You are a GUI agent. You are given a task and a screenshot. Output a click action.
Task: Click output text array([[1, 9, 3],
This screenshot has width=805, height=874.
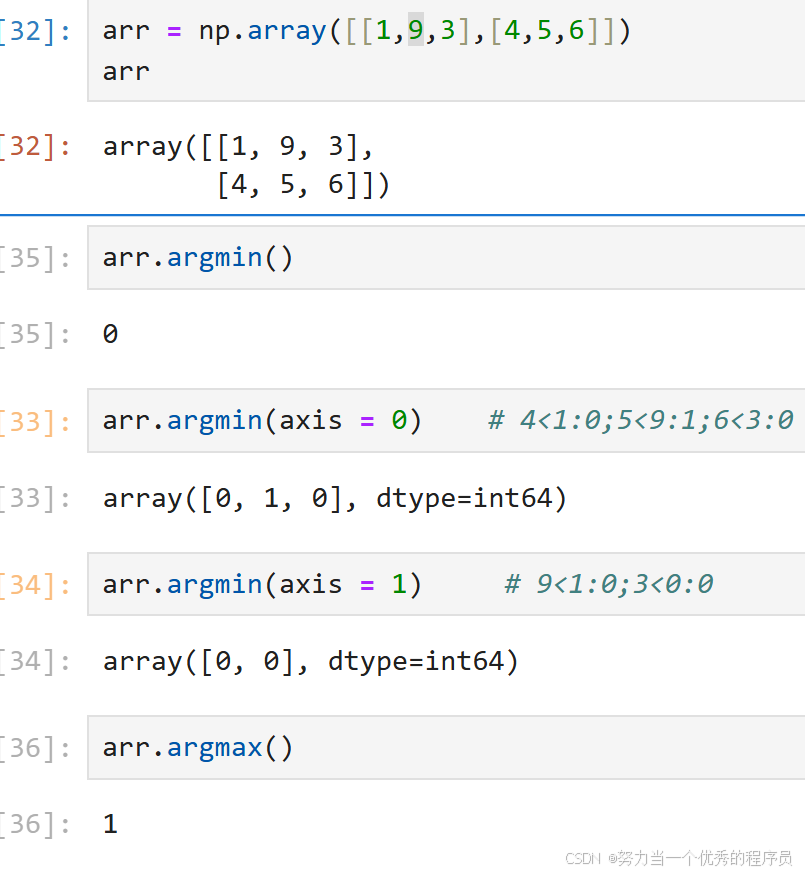pyautogui.click(x=238, y=147)
